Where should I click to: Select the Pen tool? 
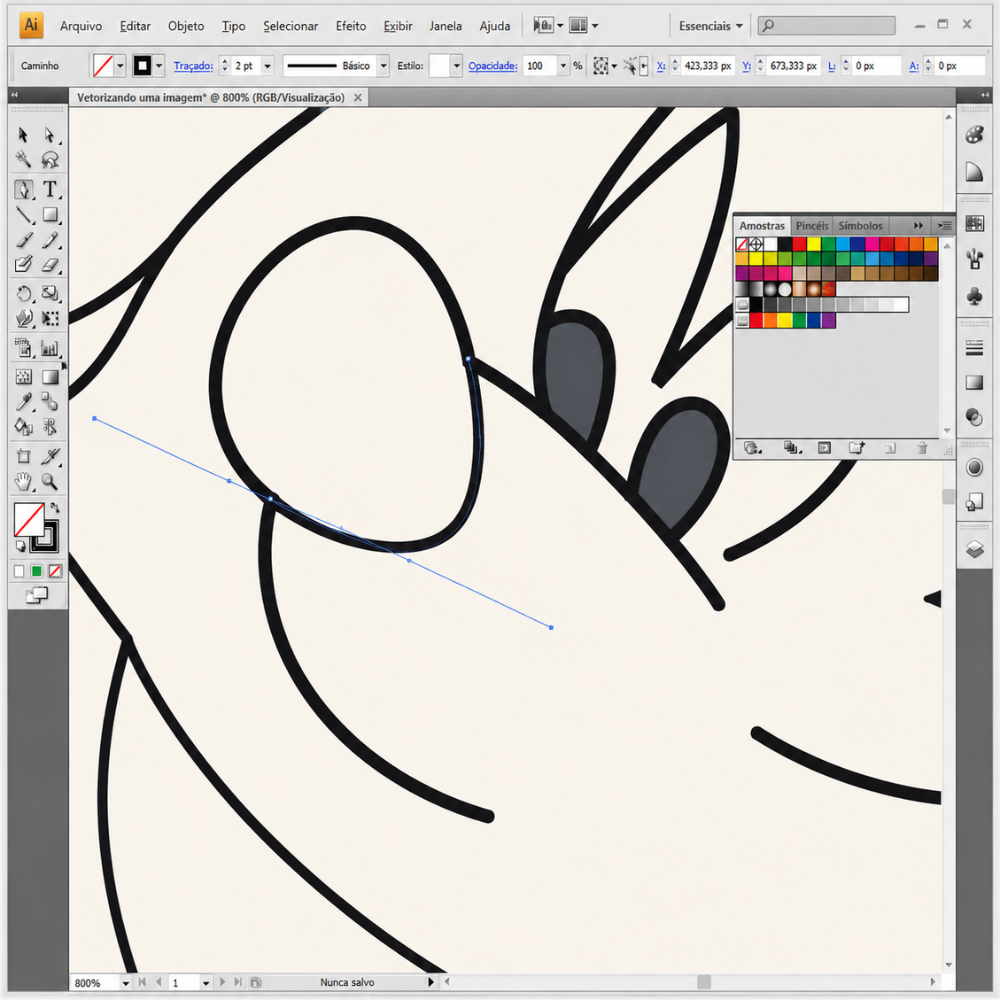pos(24,189)
